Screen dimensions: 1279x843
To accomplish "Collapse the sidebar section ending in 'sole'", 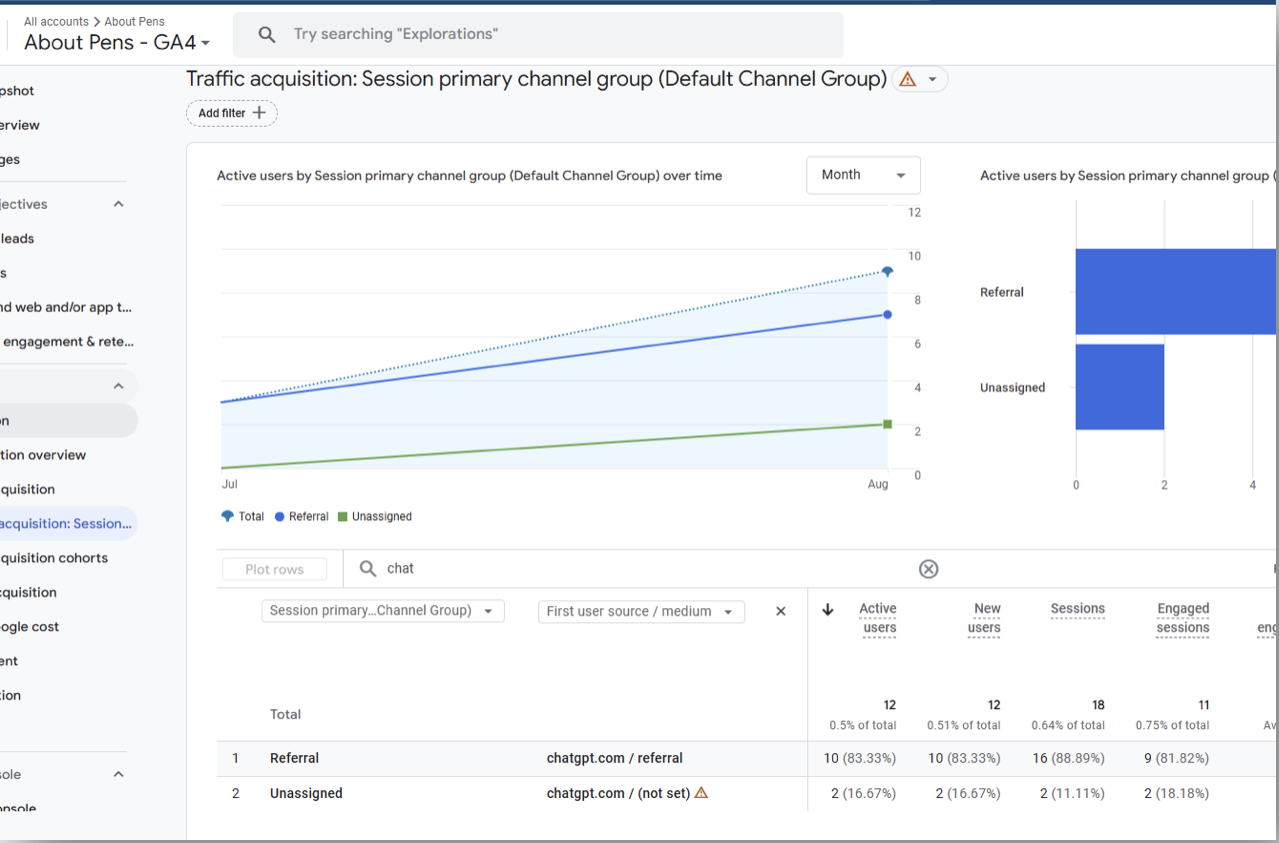I will pos(118,775).
